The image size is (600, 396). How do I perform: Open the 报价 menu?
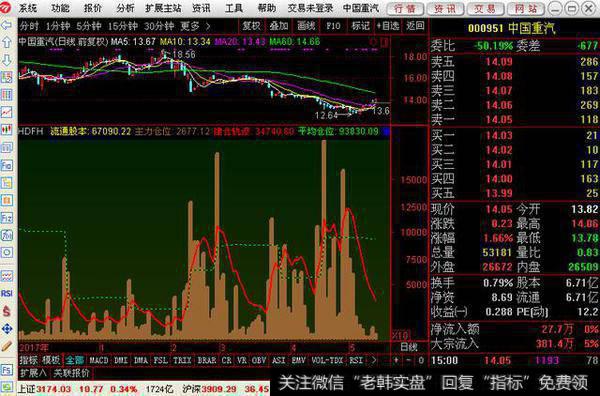tap(93, 8)
